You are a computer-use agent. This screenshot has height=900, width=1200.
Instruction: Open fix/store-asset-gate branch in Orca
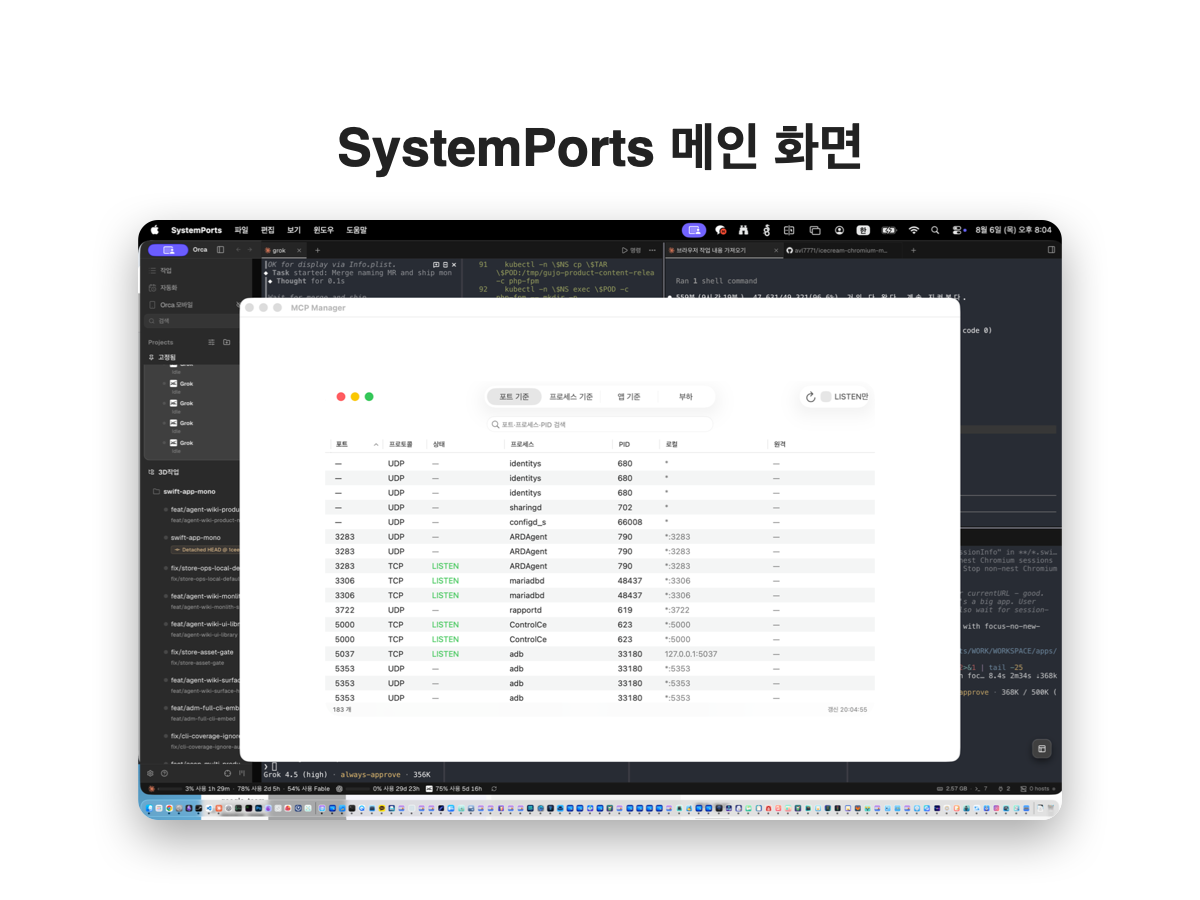pyautogui.click(x=203, y=652)
